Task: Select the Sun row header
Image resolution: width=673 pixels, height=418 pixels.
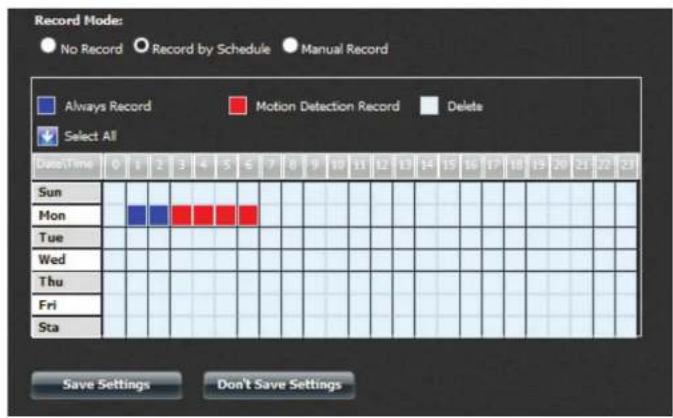Action: (67, 193)
